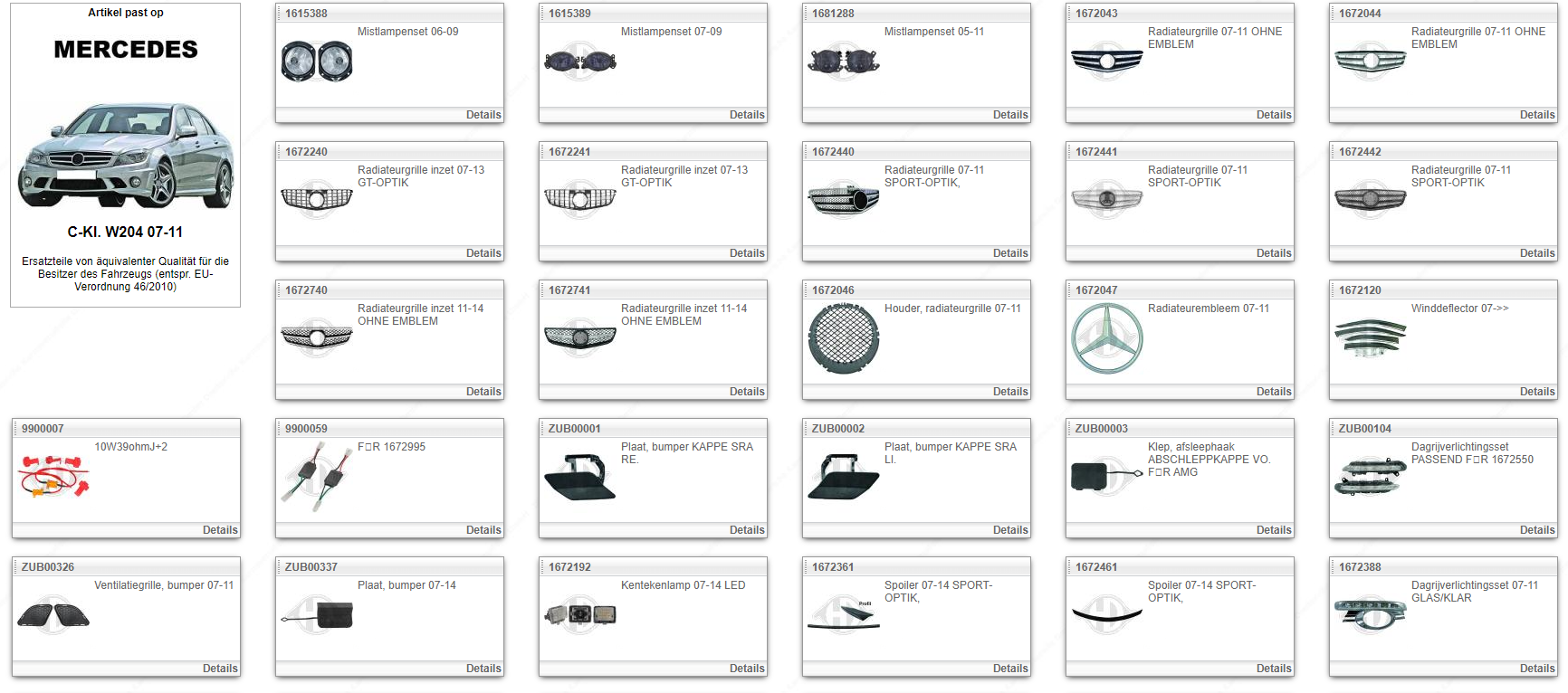Open Details for Kentekenlamp 1672192

point(747,669)
